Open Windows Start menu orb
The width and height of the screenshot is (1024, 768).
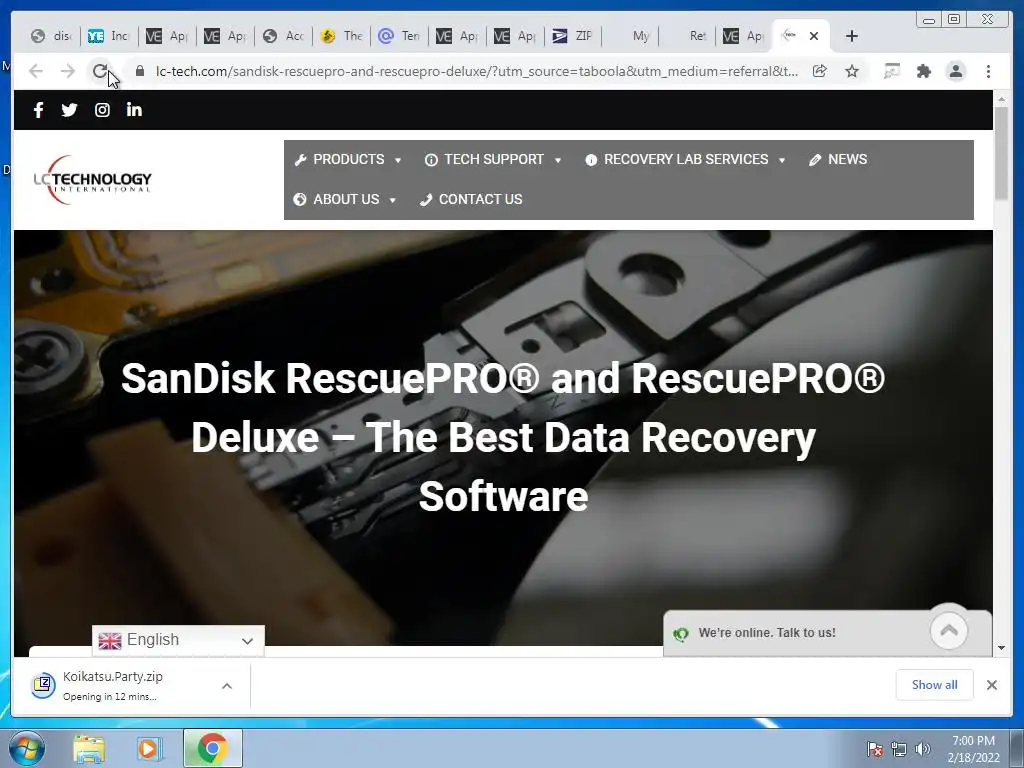pyautogui.click(x=25, y=748)
